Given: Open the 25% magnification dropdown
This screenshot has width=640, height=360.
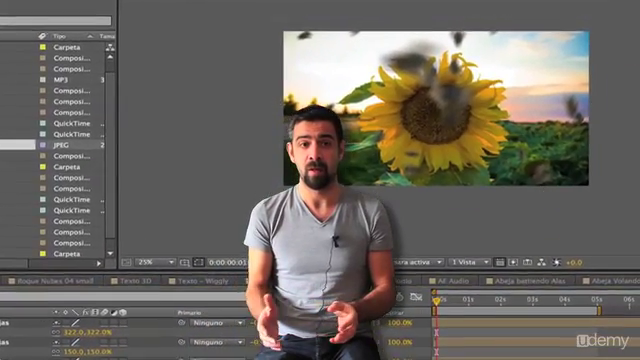Looking at the screenshot, I should click(x=155, y=262).
